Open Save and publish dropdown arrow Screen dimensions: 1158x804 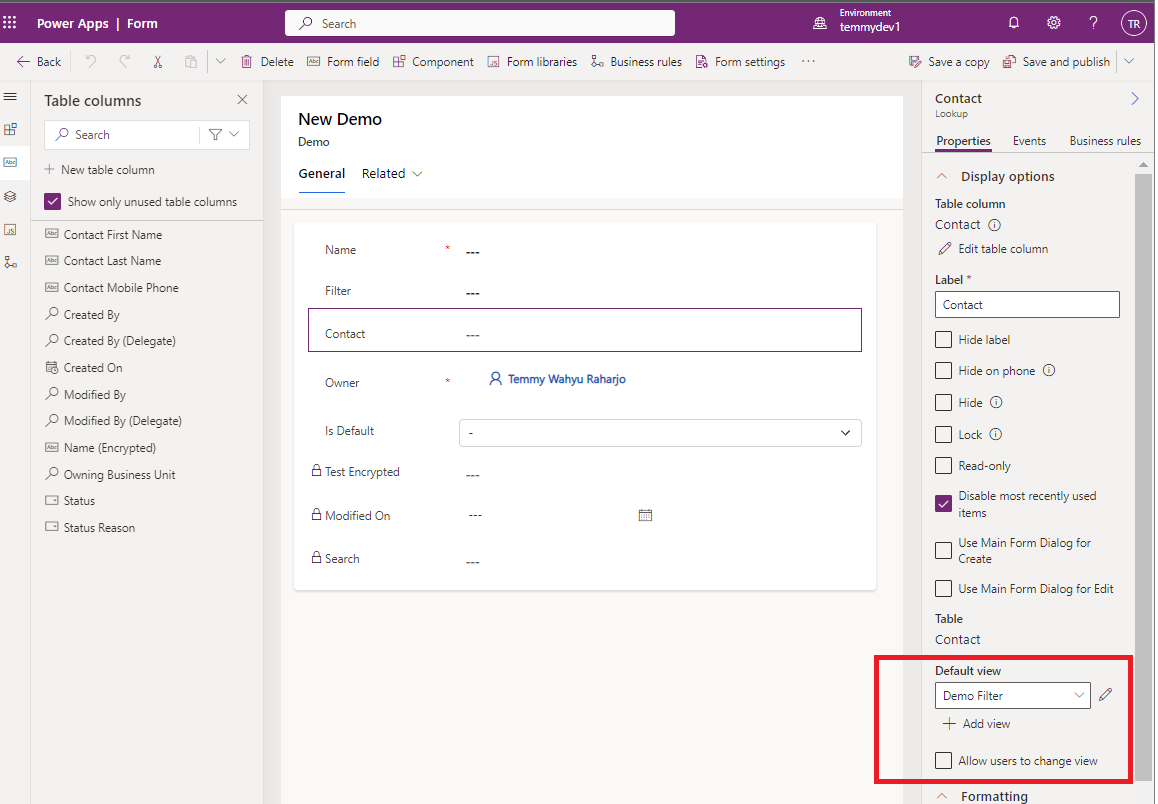coord(1129,61)
